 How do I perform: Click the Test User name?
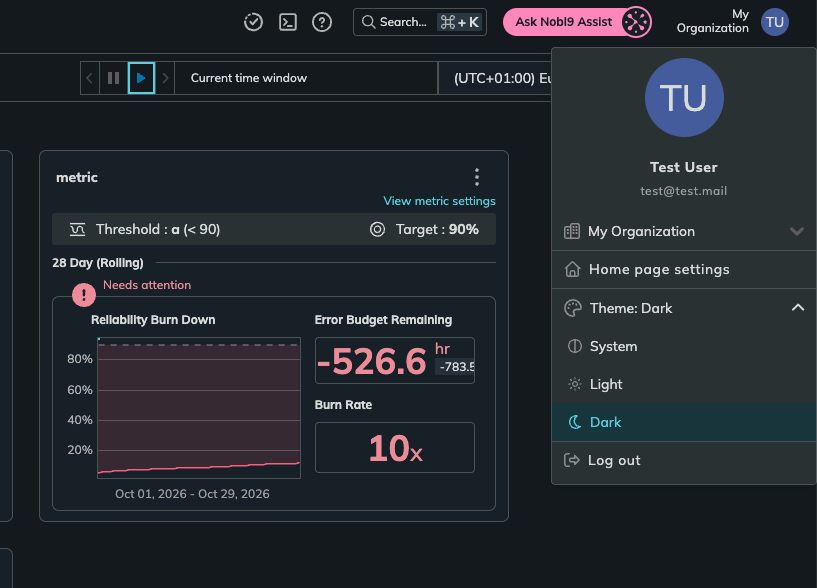684,167
